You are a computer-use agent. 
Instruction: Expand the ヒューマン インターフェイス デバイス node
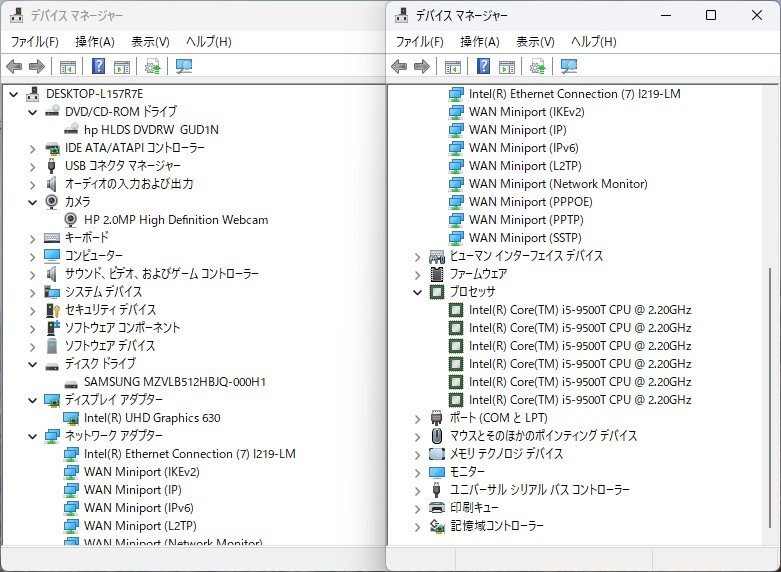[417, 257]
